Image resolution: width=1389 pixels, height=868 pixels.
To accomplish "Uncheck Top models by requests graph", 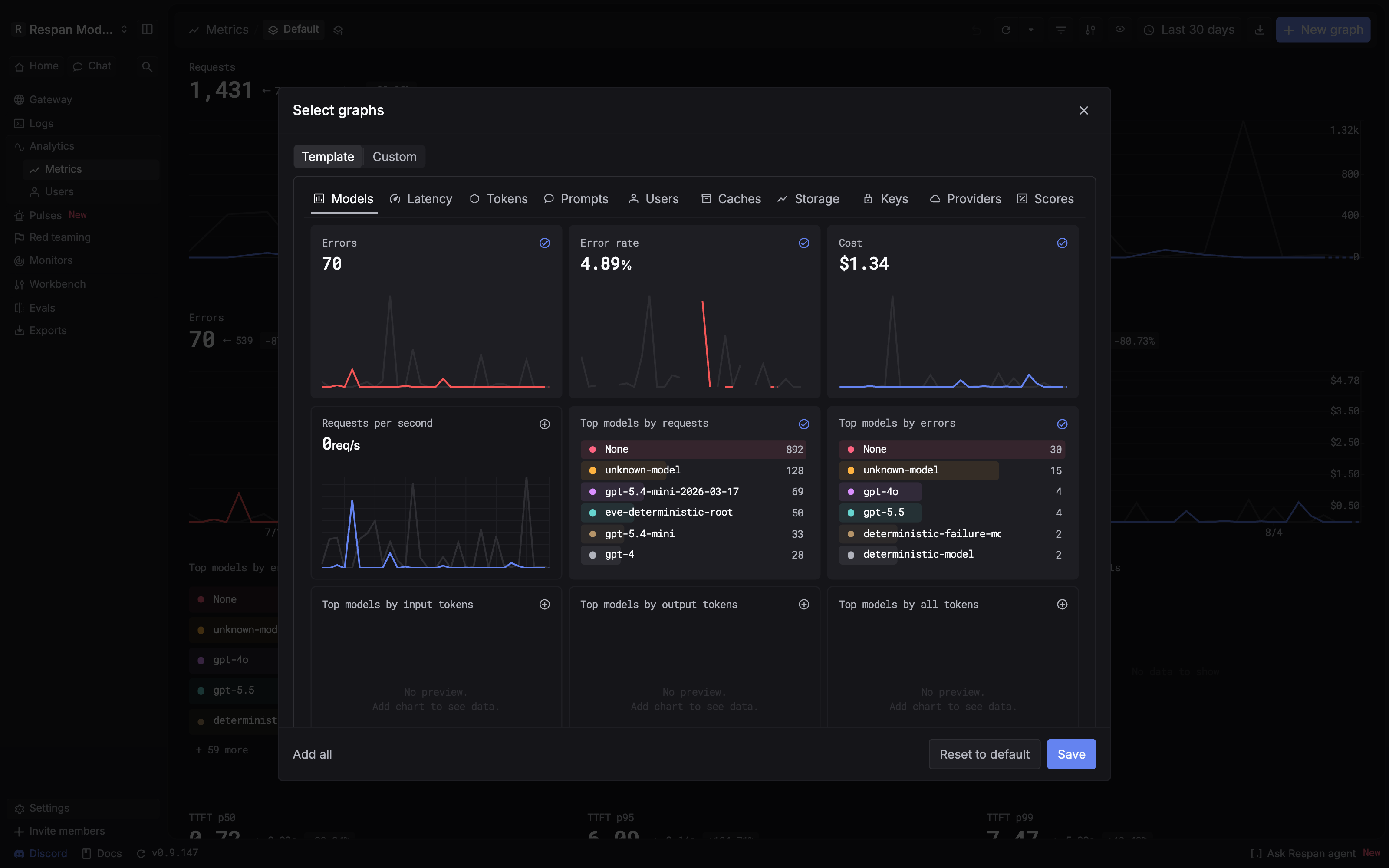I will click(803, 424).
